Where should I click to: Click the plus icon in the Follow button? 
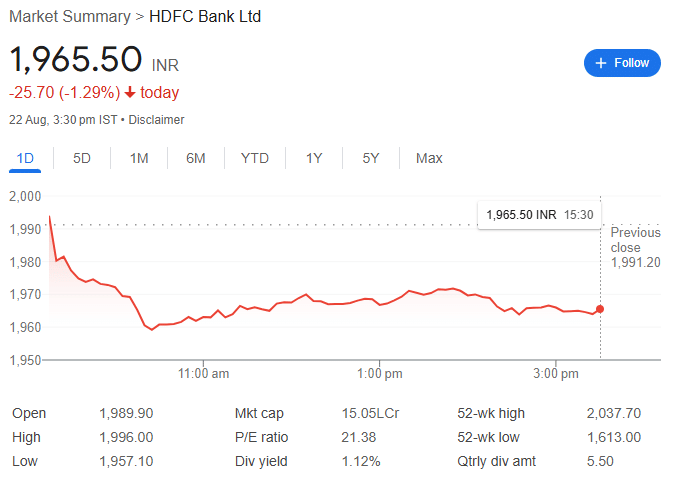601,63
